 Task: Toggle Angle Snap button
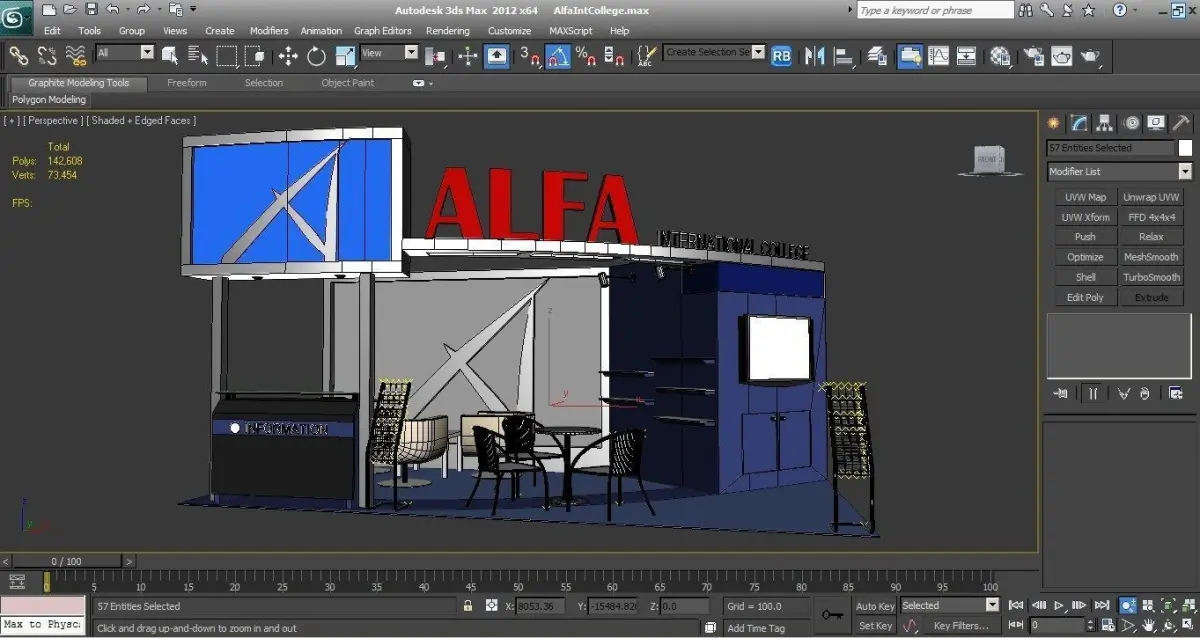557,55
